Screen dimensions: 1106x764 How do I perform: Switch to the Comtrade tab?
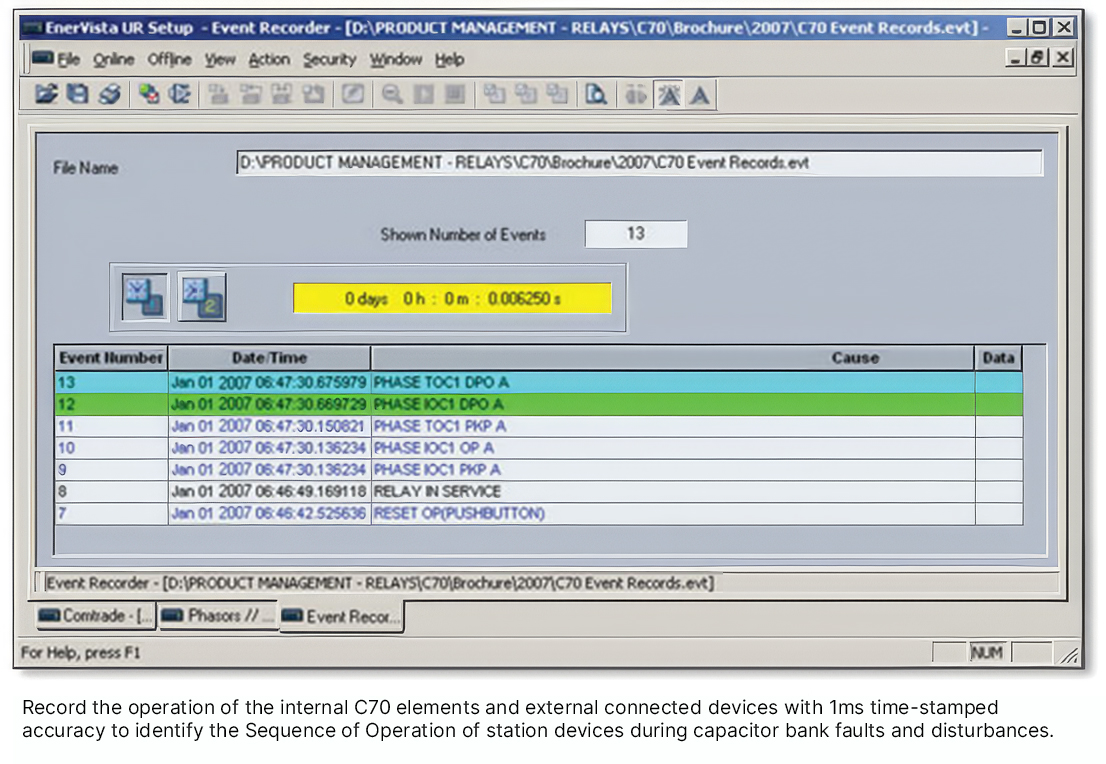pos(95,616)
